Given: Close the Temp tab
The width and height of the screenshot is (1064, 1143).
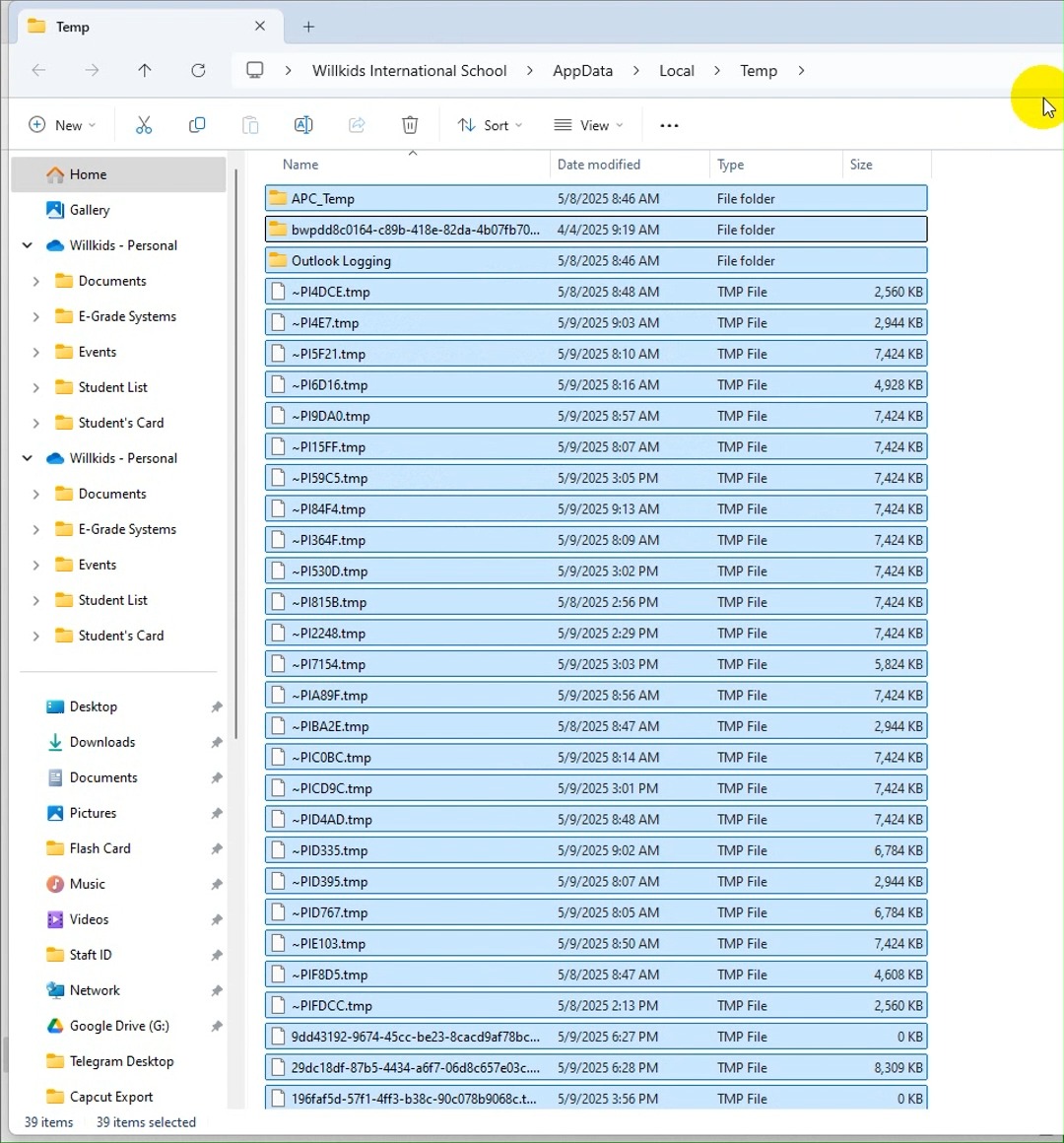Looking at the screenshot, I should point(260,27).
